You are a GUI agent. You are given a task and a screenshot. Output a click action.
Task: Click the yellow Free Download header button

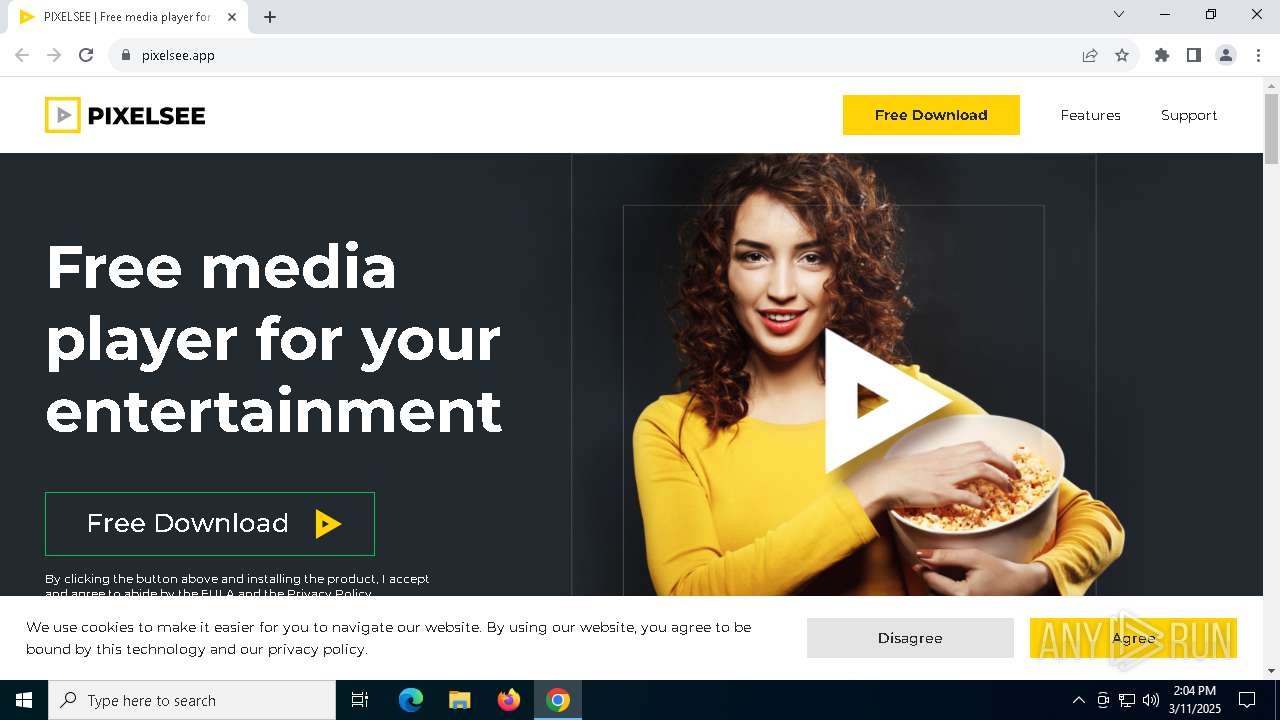931,115
